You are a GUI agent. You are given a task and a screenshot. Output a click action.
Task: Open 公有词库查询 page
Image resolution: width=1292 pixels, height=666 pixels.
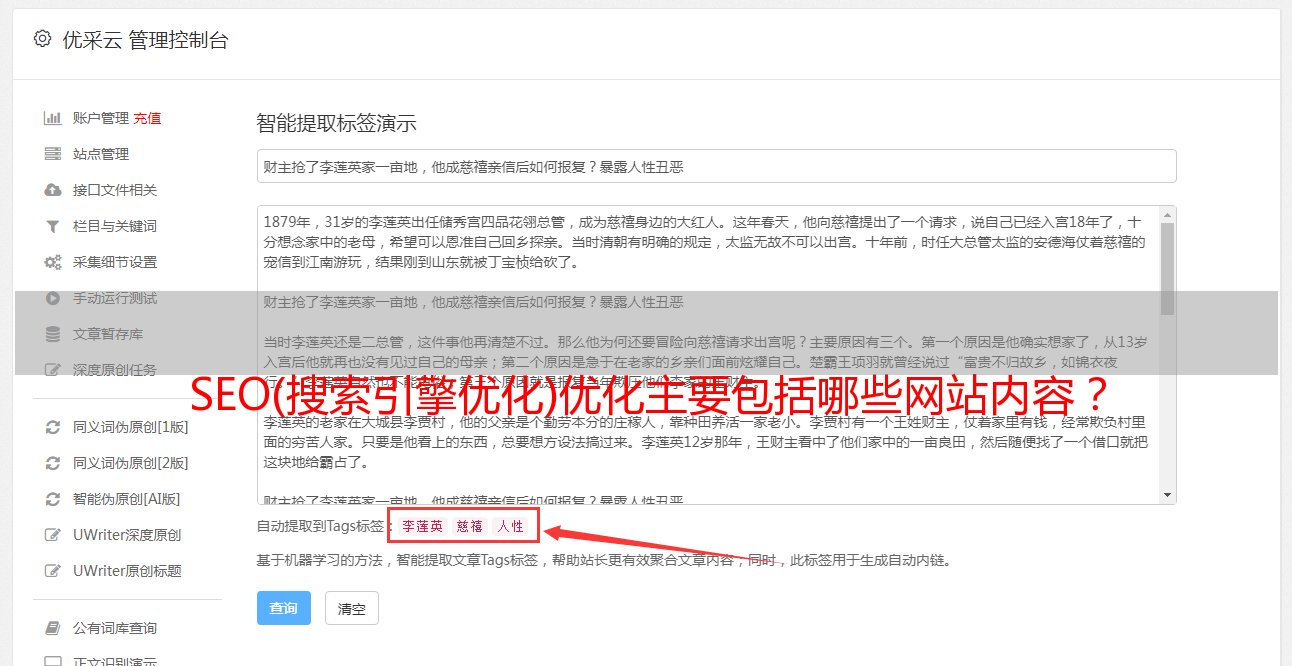click(115, 628)
